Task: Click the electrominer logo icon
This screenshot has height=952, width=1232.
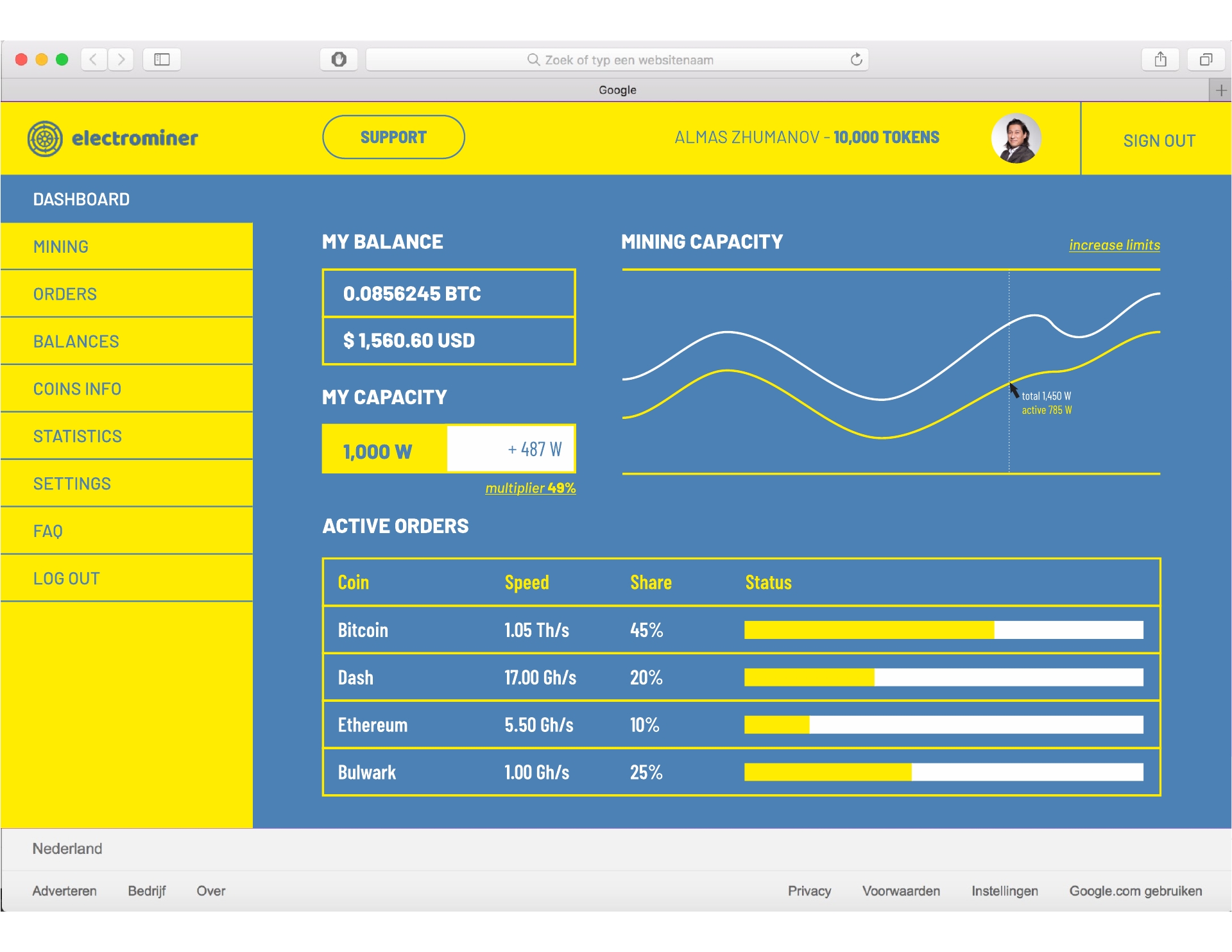Action: [45, 139]
